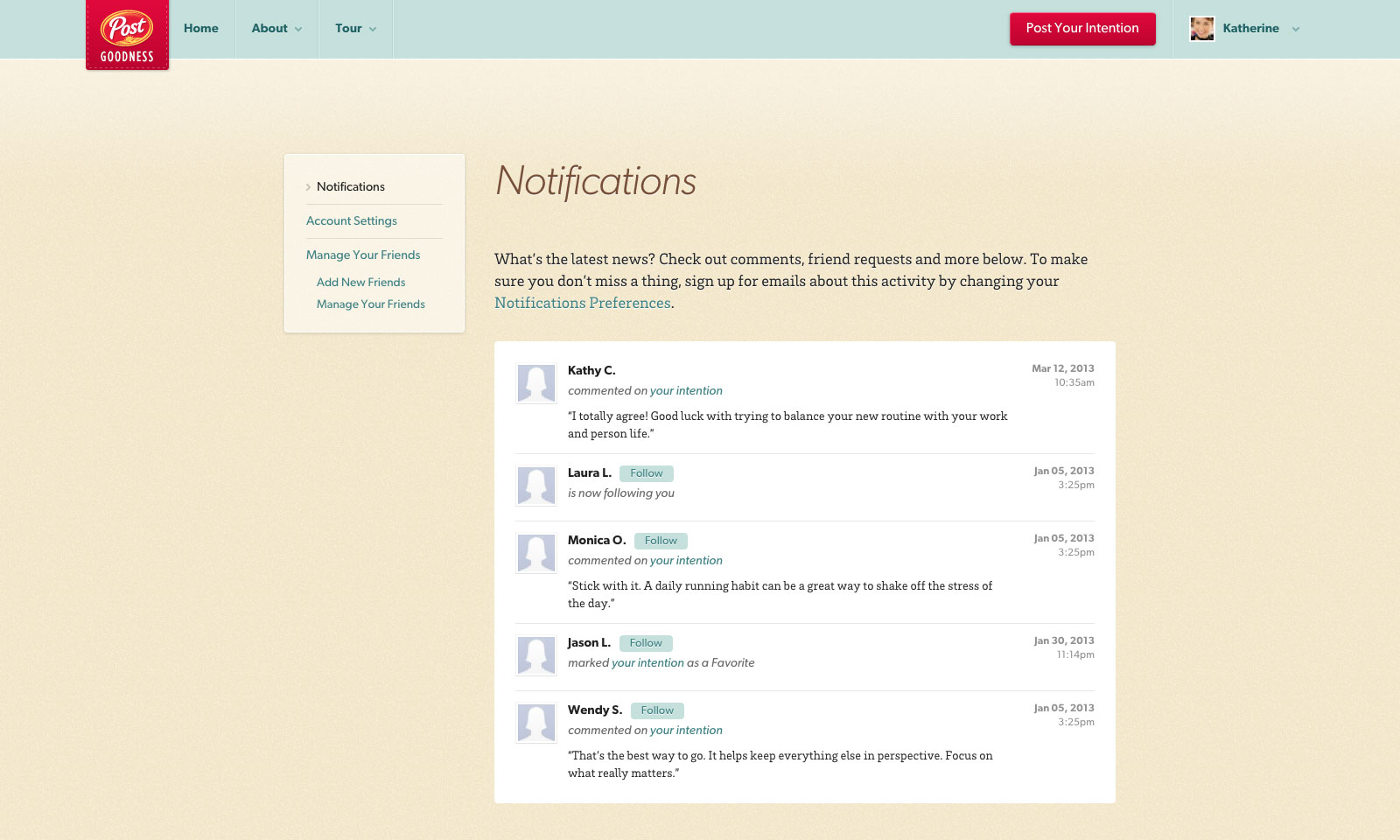Open Wendy S.'s name link

(595, 710)
